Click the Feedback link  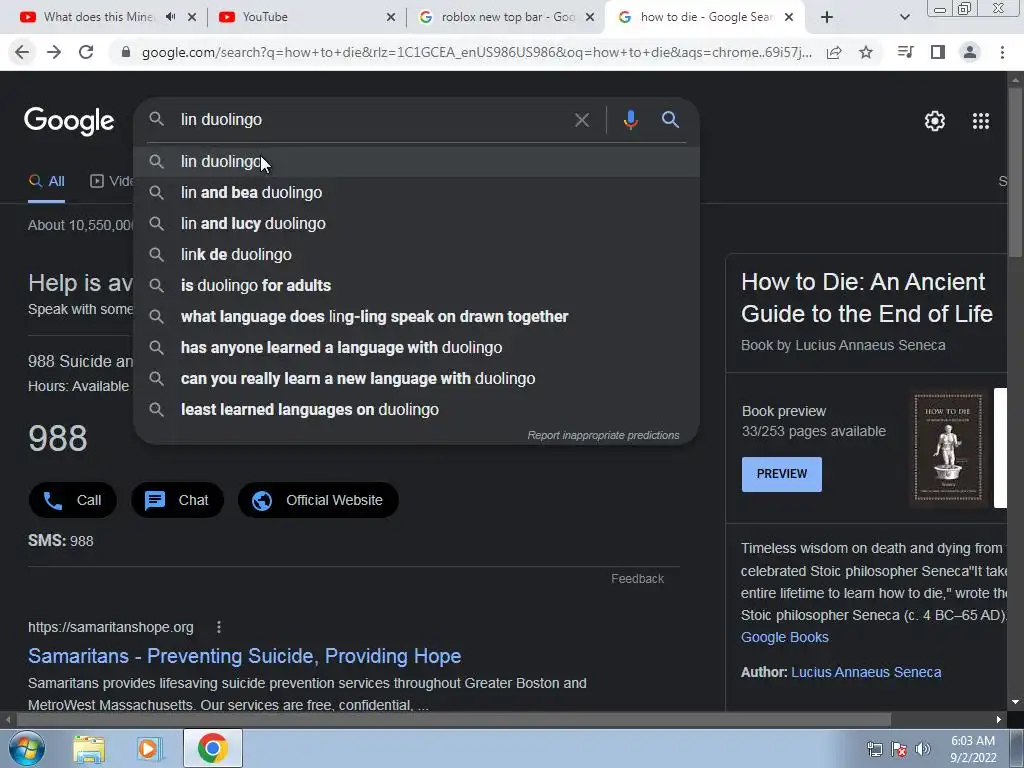point(637,579)
